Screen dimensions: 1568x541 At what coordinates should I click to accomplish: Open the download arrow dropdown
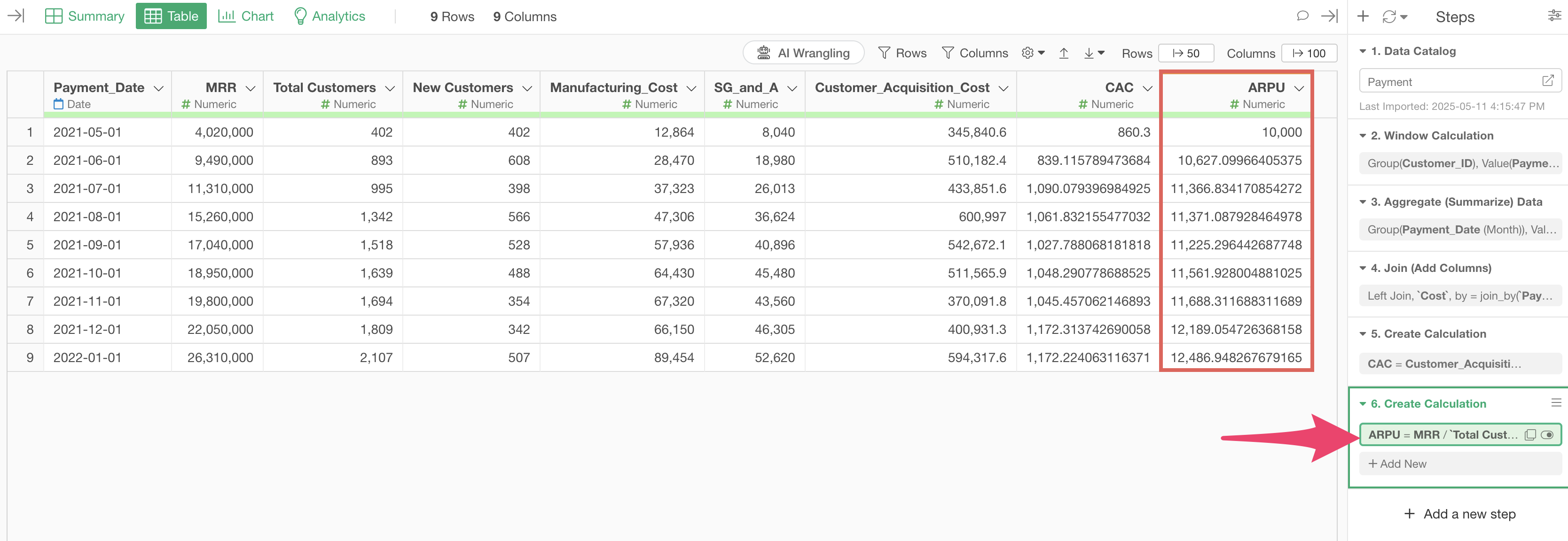click(x=1094, y=54)
